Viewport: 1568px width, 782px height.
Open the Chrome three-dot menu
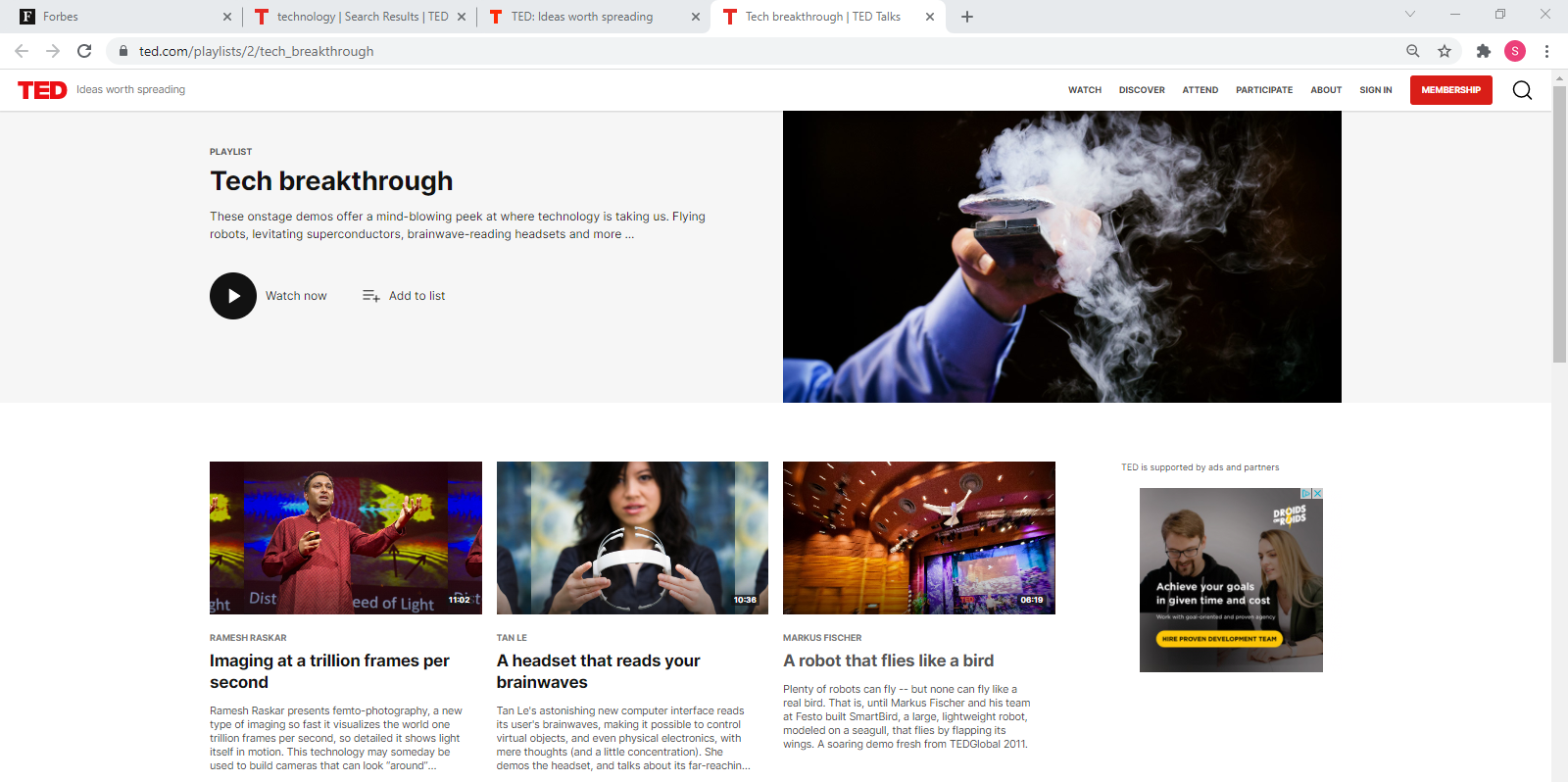1546,51
